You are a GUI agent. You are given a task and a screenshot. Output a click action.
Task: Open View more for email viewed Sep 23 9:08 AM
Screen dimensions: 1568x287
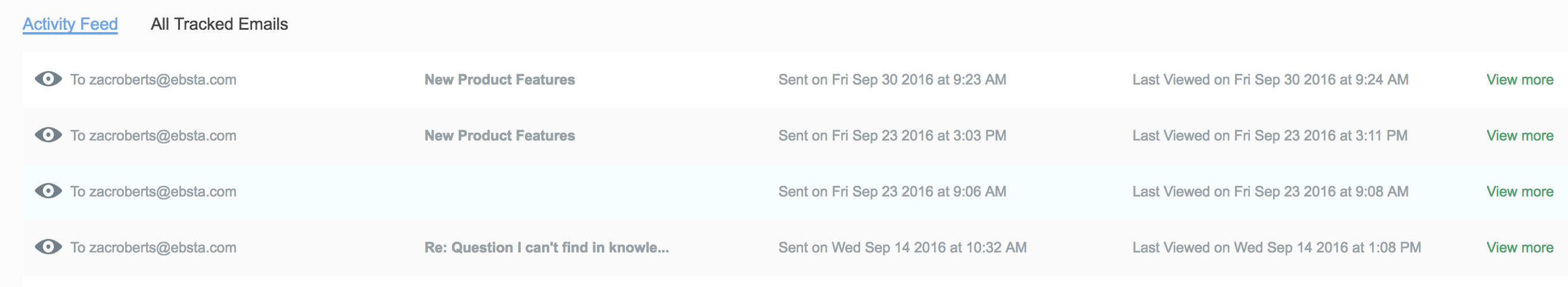pos(1519,192)
